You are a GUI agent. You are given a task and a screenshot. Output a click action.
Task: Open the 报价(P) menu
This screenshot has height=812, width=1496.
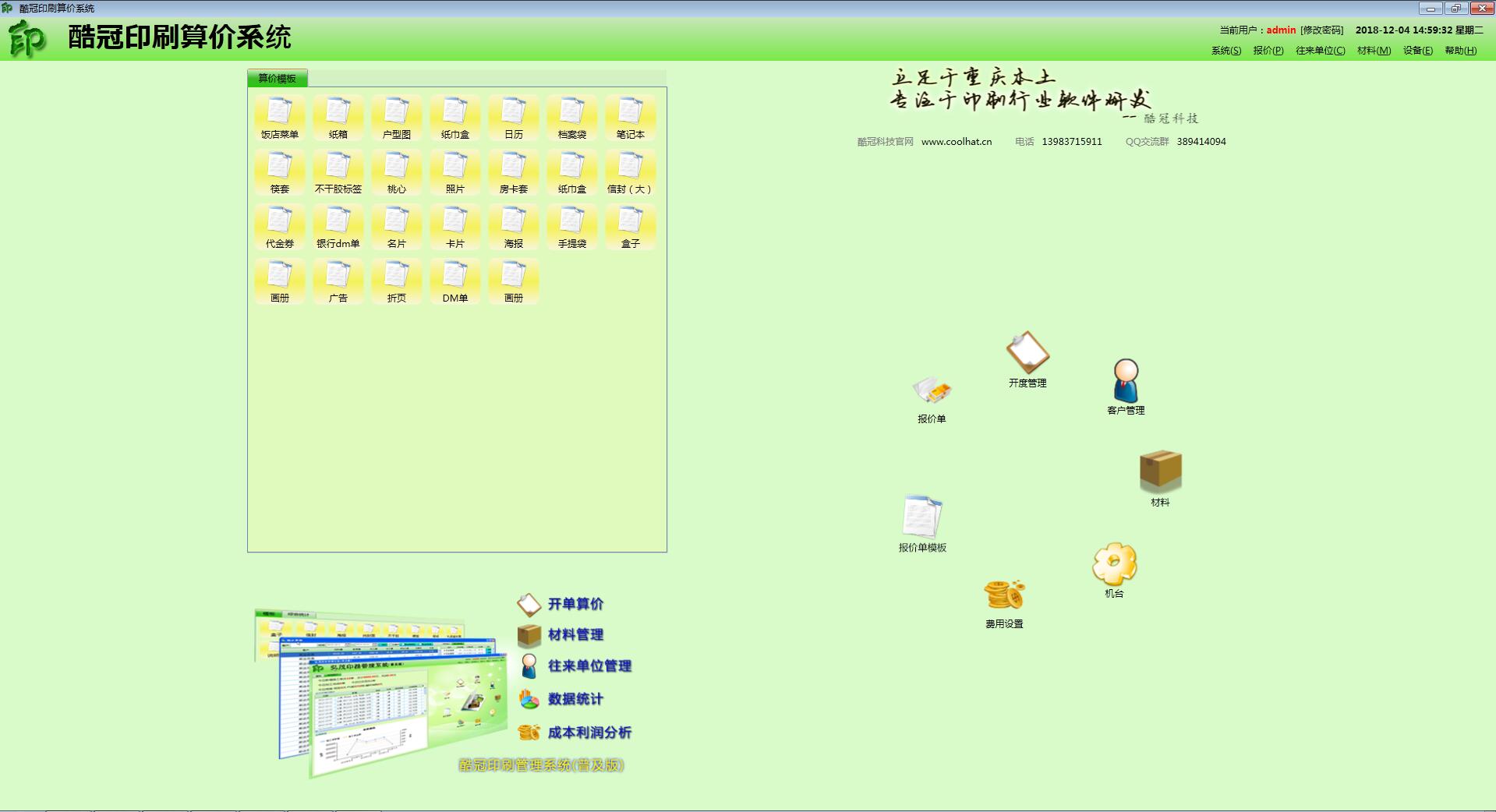point(1268,51)
